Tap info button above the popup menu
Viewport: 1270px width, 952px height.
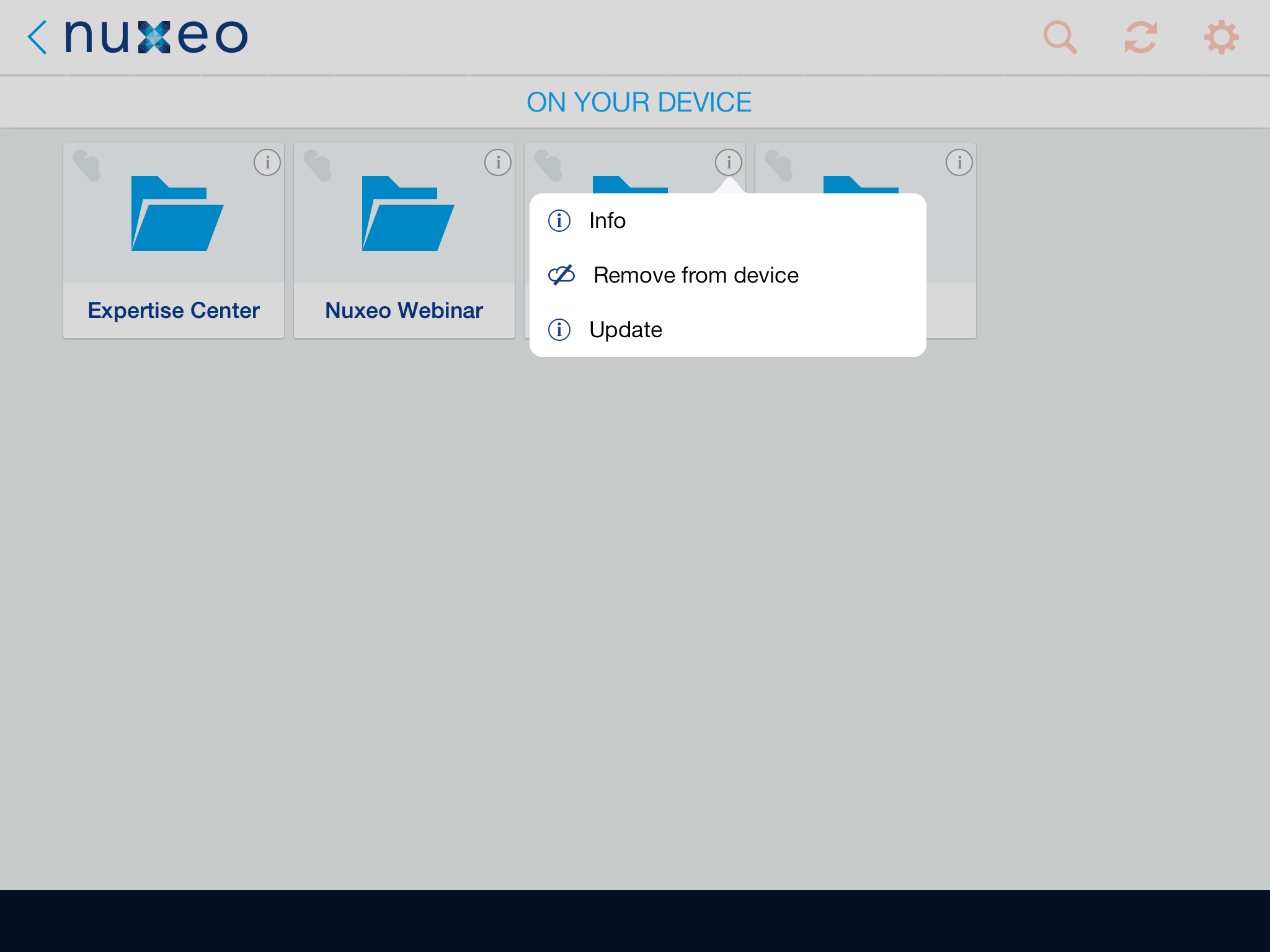click(729, 162)
